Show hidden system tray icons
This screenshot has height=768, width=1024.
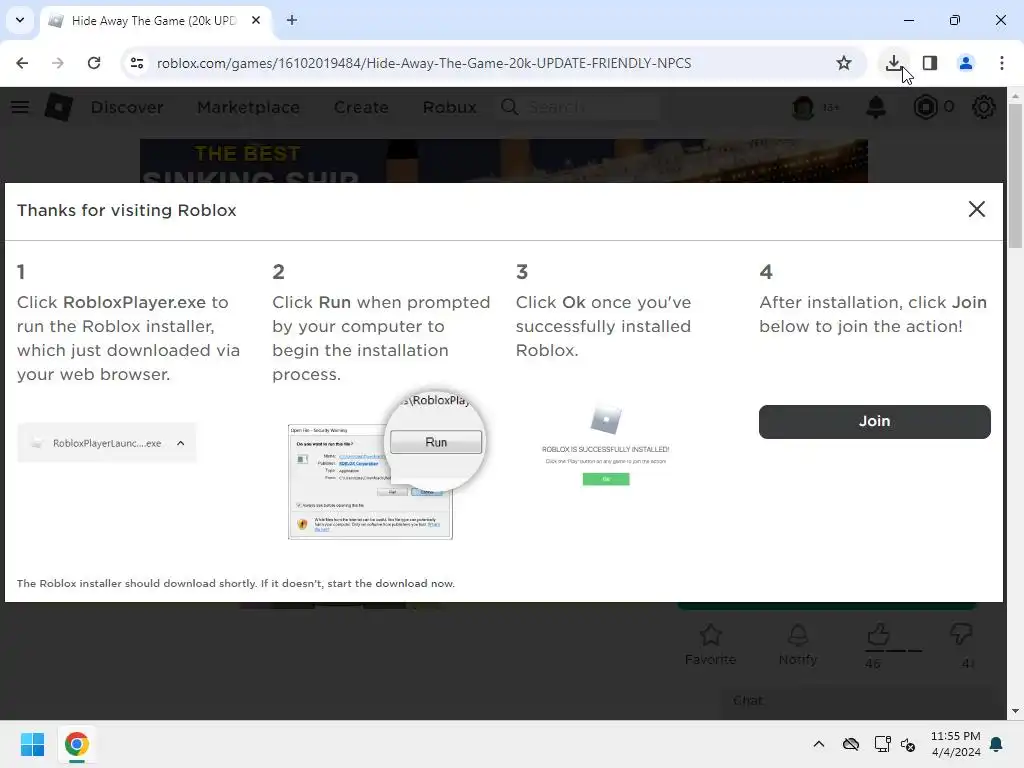pos(818,744)
